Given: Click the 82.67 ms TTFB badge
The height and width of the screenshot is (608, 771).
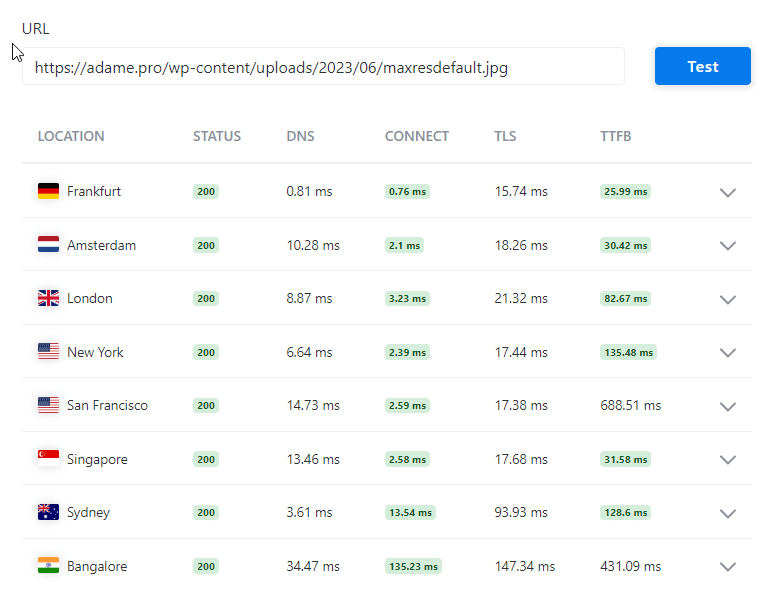Looking at the screenshot, I should click(625, 298).
